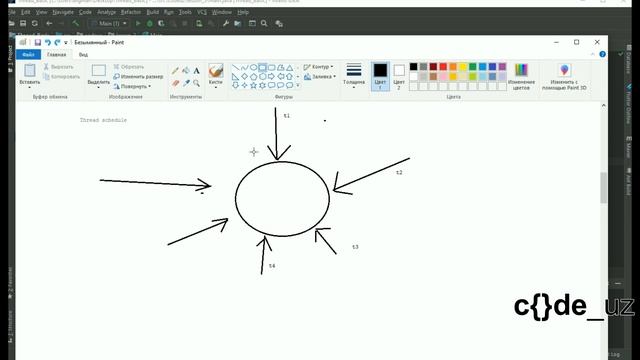The image size is (640, 360).
Task: Open the Customize Quick Access Toolbar arrow in Paint
Action: coord(66,42)
